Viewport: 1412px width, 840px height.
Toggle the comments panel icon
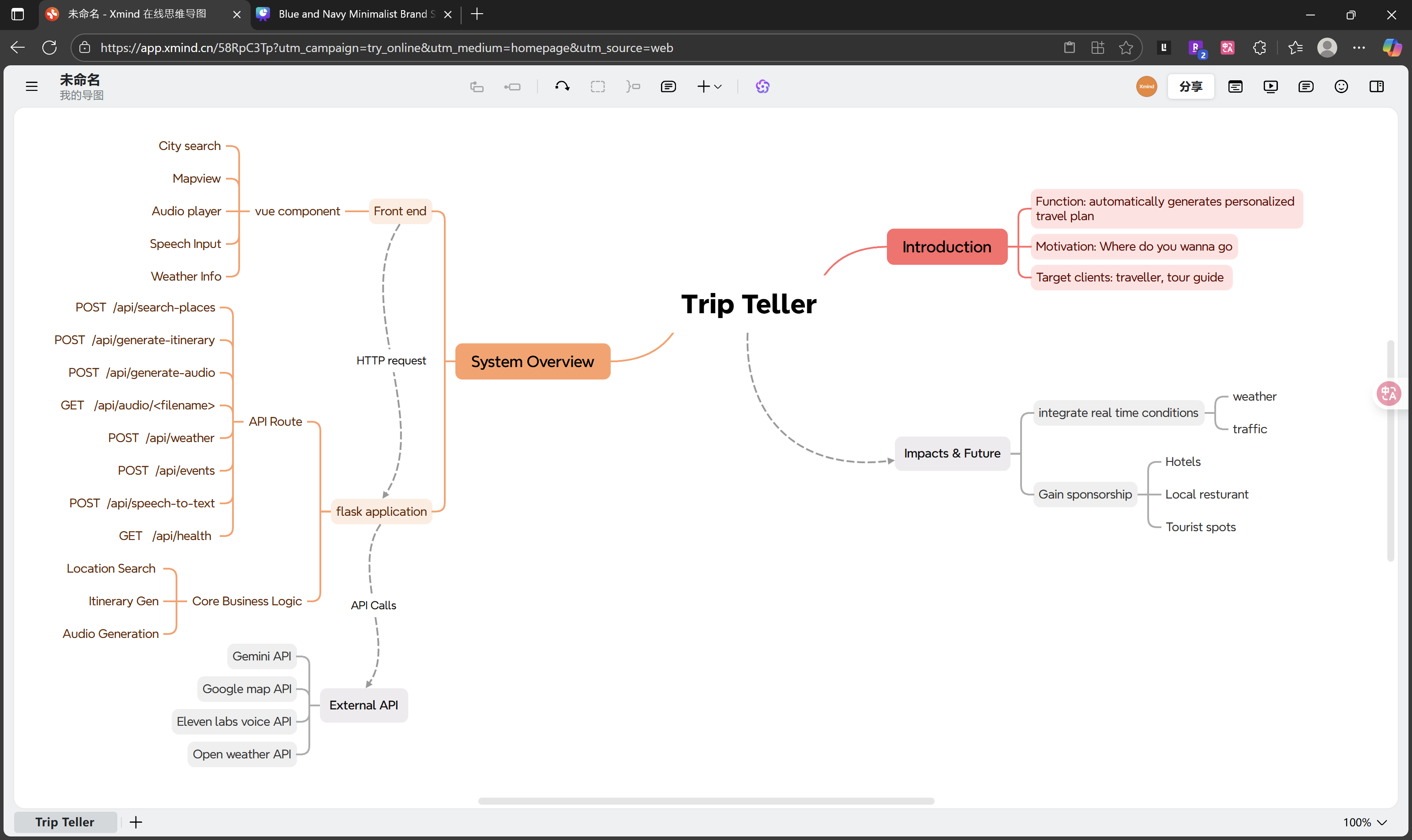click(x=1306, y=86)
